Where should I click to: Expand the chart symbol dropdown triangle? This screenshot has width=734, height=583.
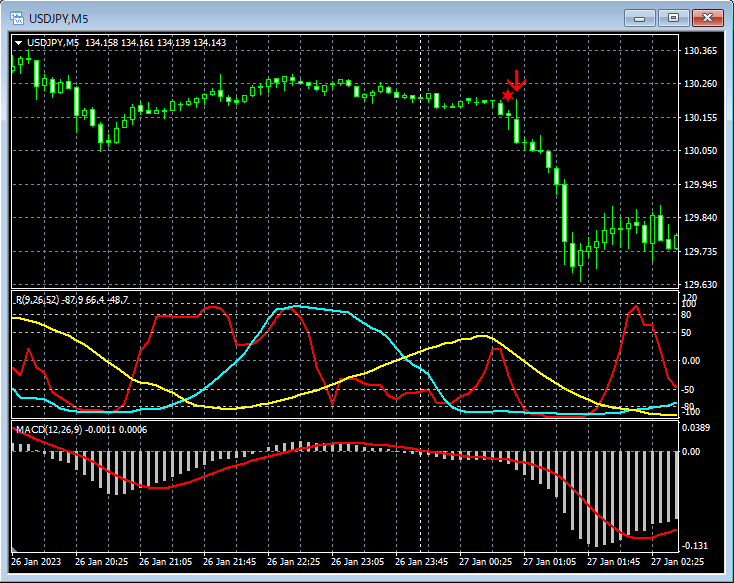pyautogui.click(x=18, y=43)
